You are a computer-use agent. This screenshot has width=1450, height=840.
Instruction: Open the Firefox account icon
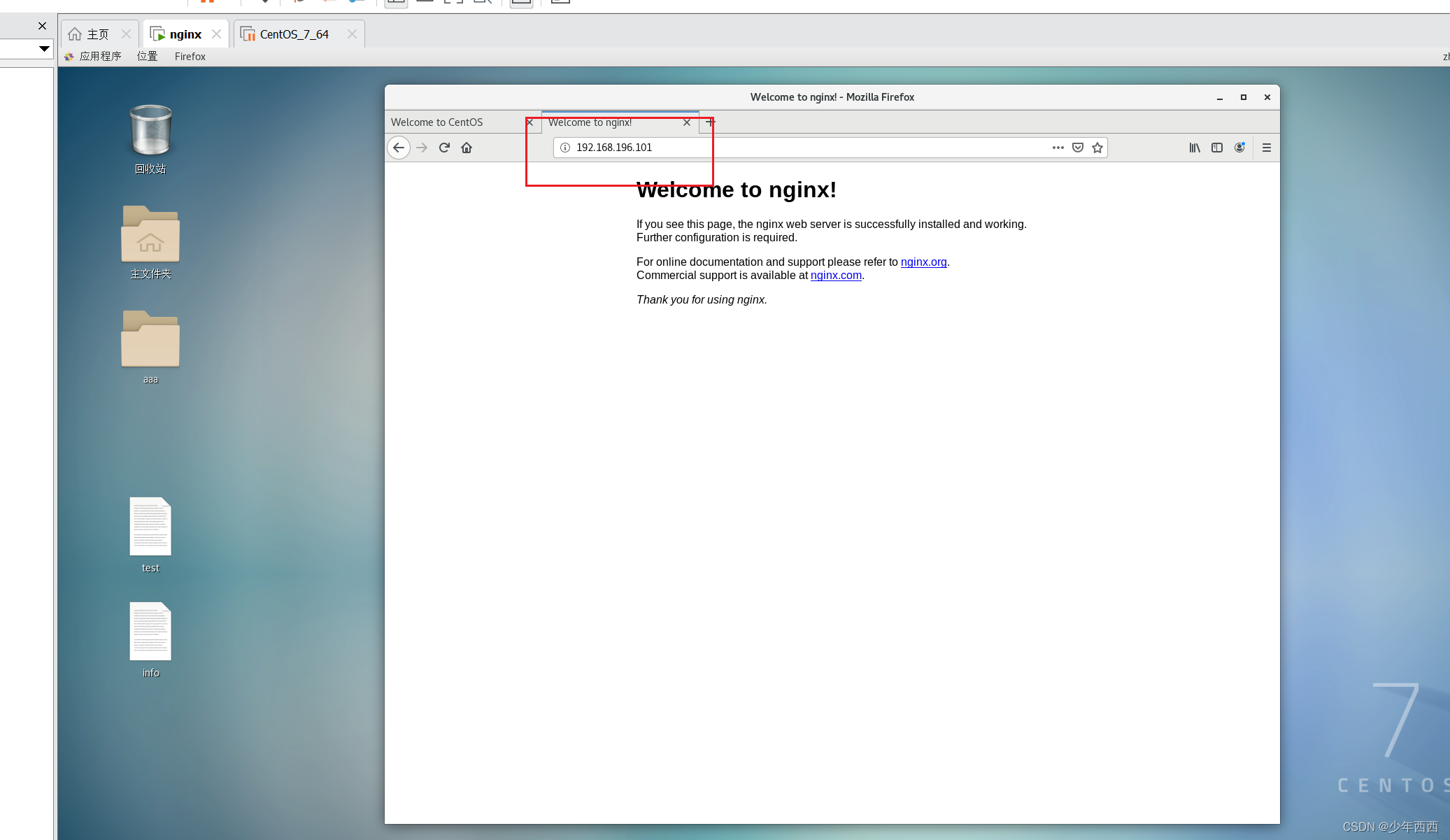pyautogui.click(x=1239, y=148)
